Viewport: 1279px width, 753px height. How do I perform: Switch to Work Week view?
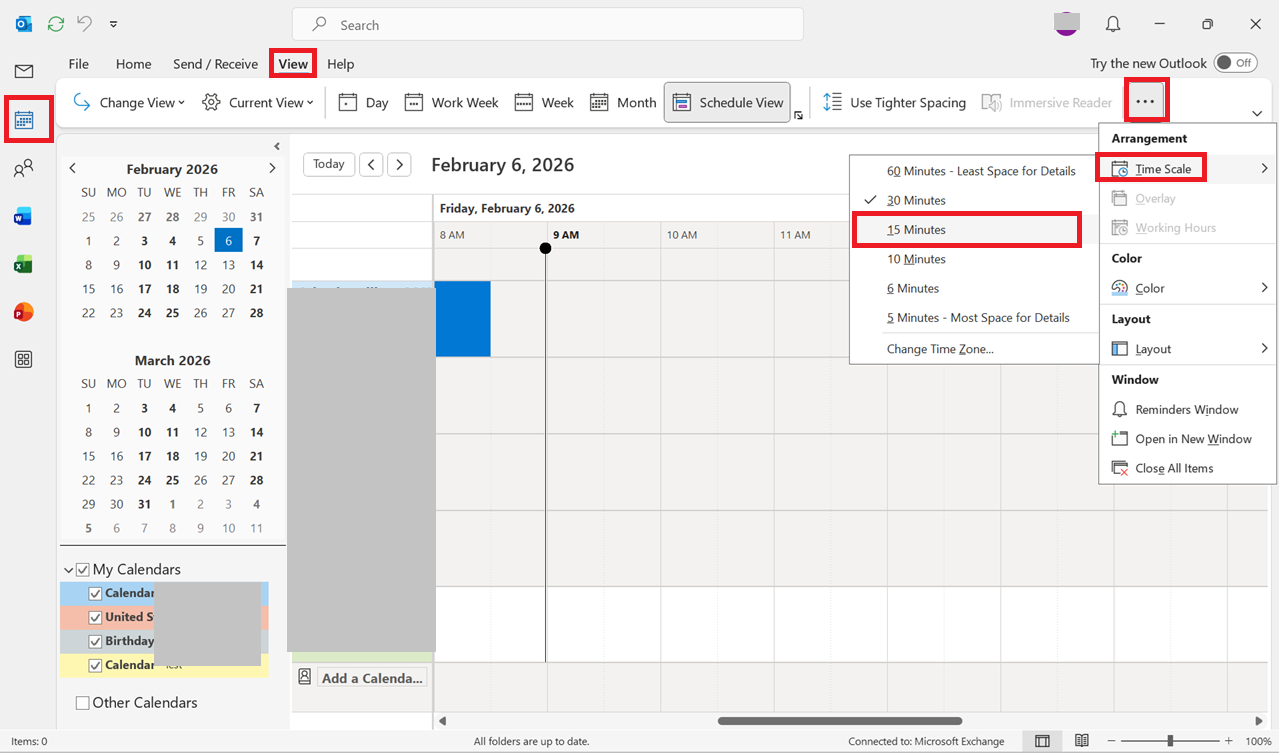tap(452, 102)
